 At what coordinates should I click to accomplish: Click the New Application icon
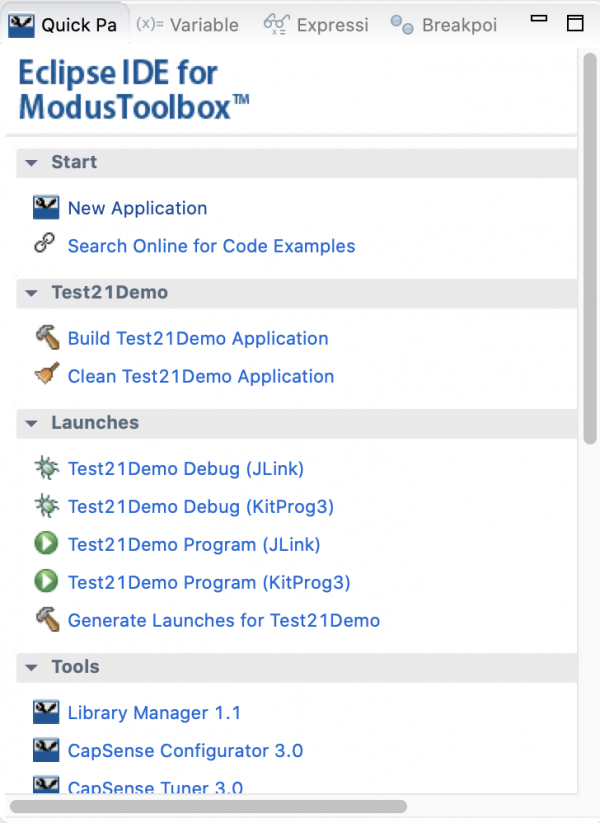tap(46, 207)
